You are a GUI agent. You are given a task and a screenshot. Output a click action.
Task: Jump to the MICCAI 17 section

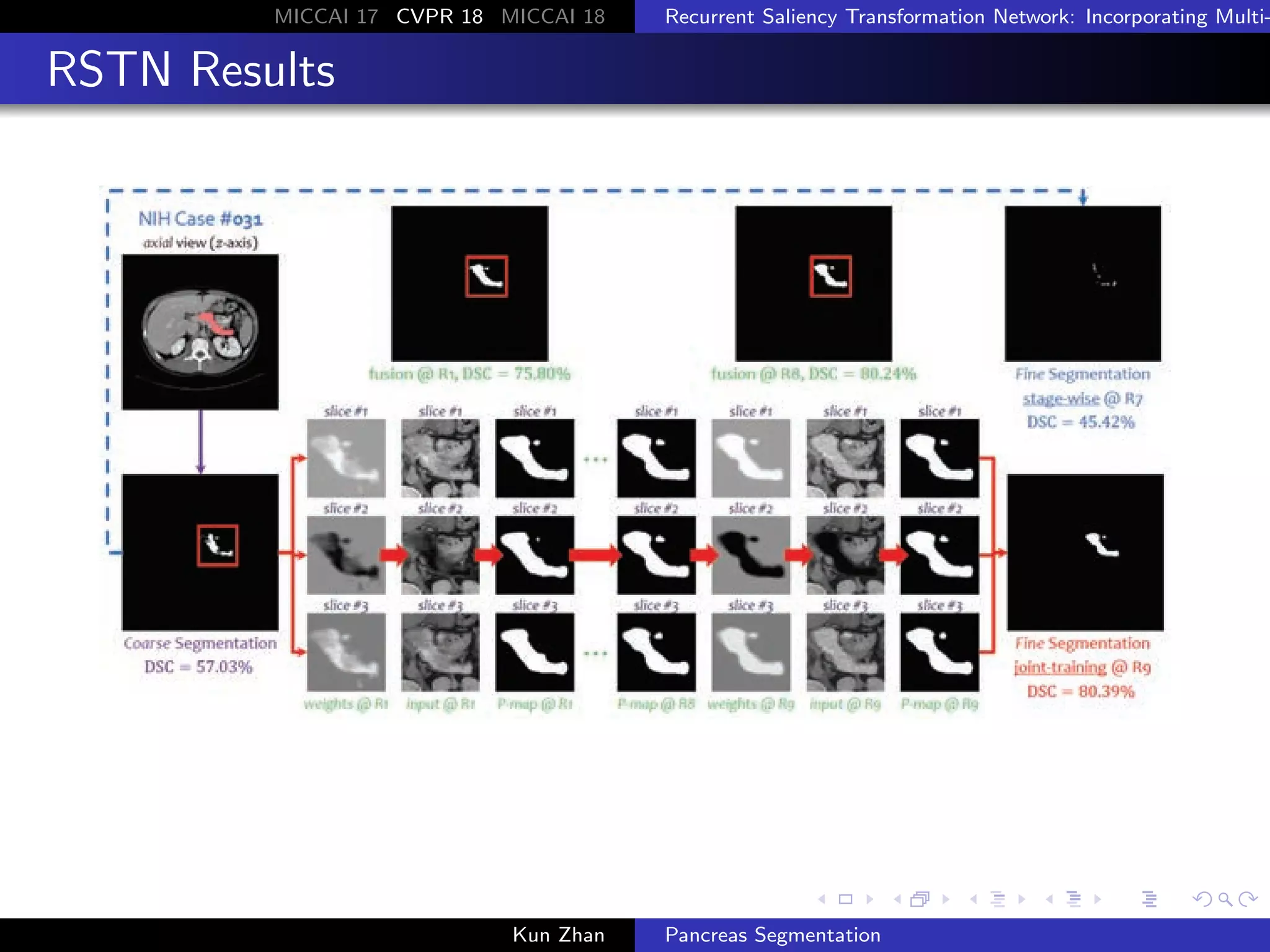tap(326, 16)
